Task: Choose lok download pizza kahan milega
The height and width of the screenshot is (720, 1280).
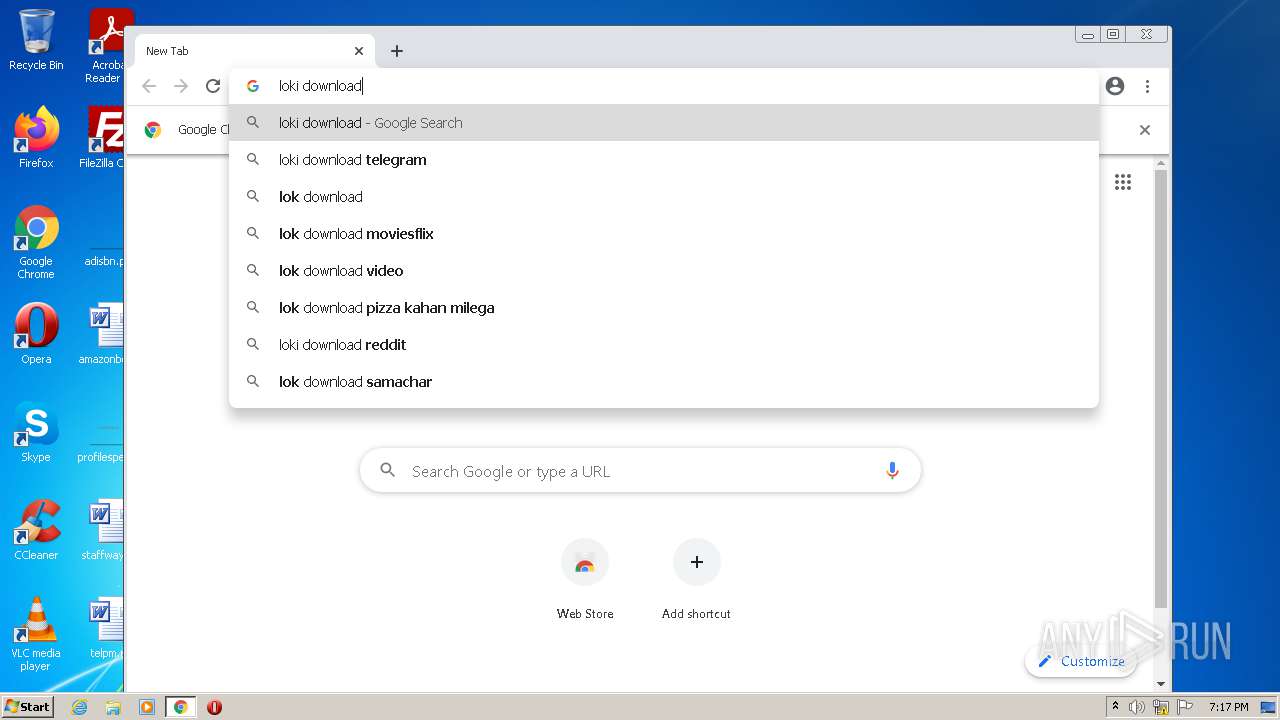Action: [664, 308]
